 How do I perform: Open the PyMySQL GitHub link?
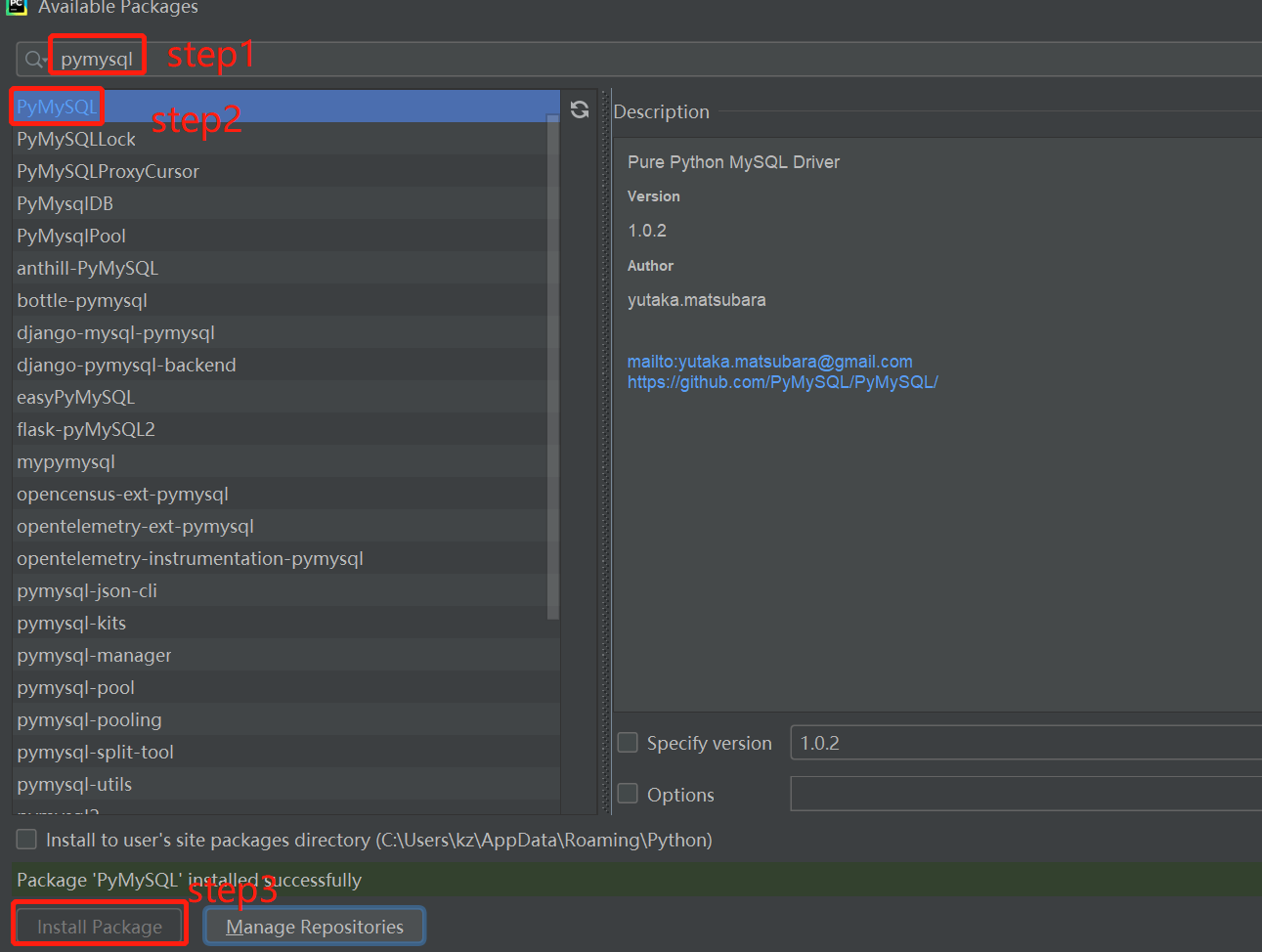(x=782, y=382)
